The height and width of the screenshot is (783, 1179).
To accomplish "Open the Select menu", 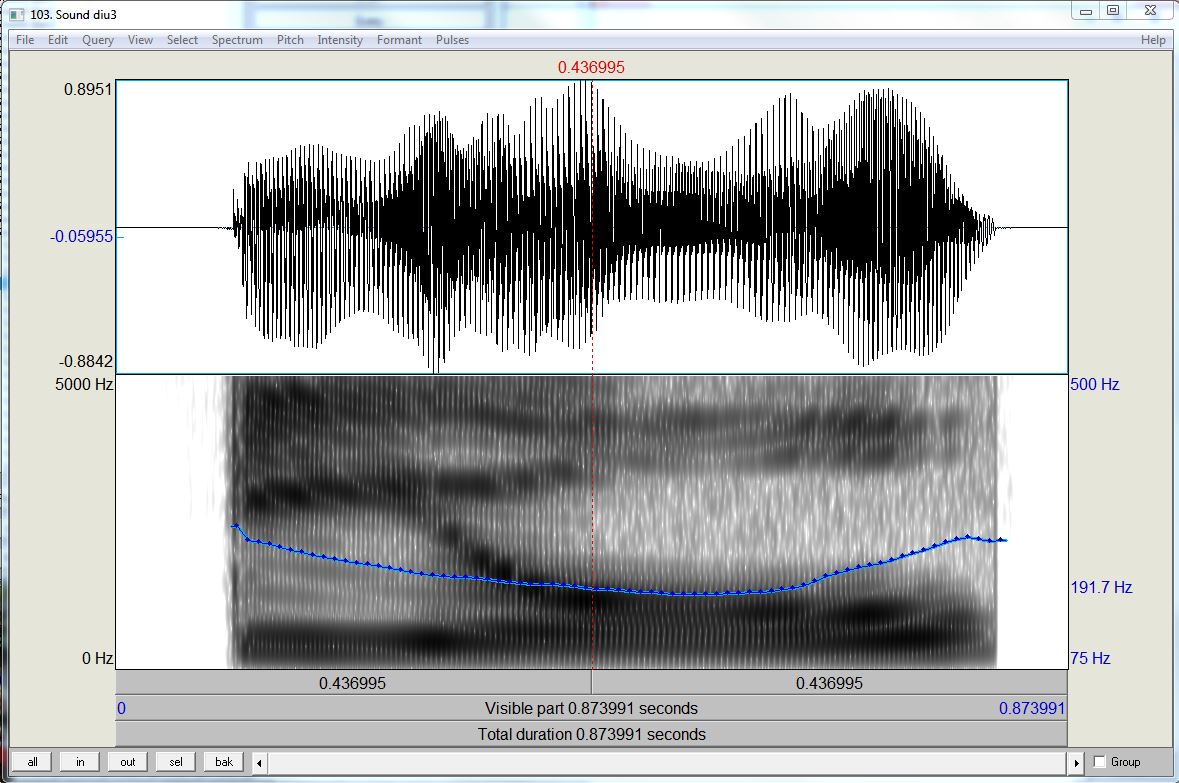I will 182,40.
